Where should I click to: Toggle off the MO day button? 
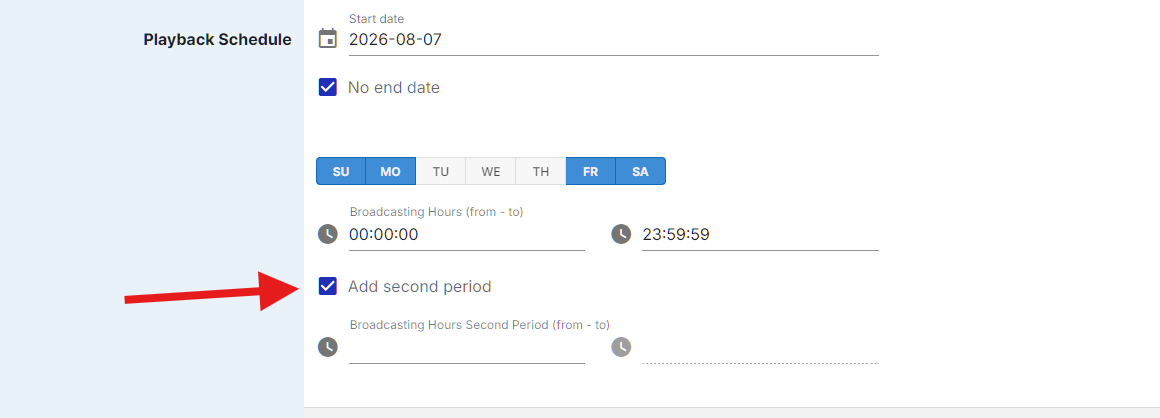(x=391, y=171)
